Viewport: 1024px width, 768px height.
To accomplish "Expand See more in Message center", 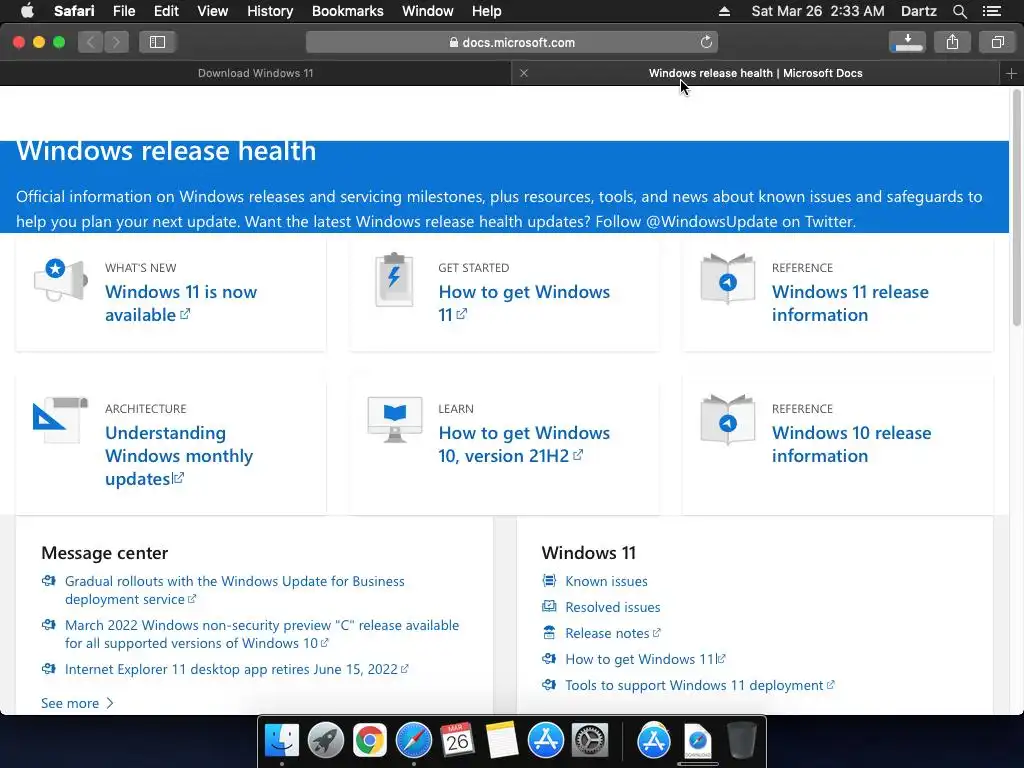I will pyautogui.click(x=77, y=703).
